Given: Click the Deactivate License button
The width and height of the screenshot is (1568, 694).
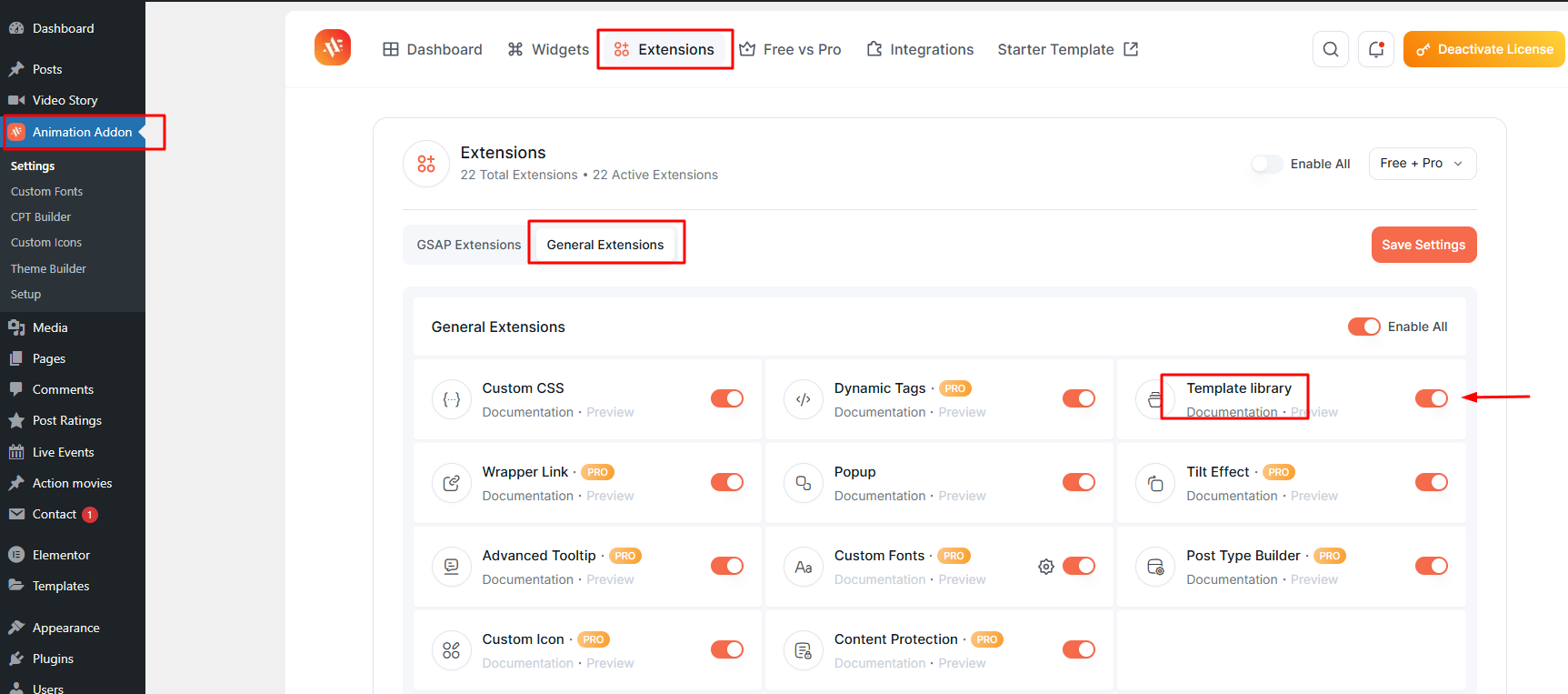Looking at the screenshot, I should tap(1484, 49).
